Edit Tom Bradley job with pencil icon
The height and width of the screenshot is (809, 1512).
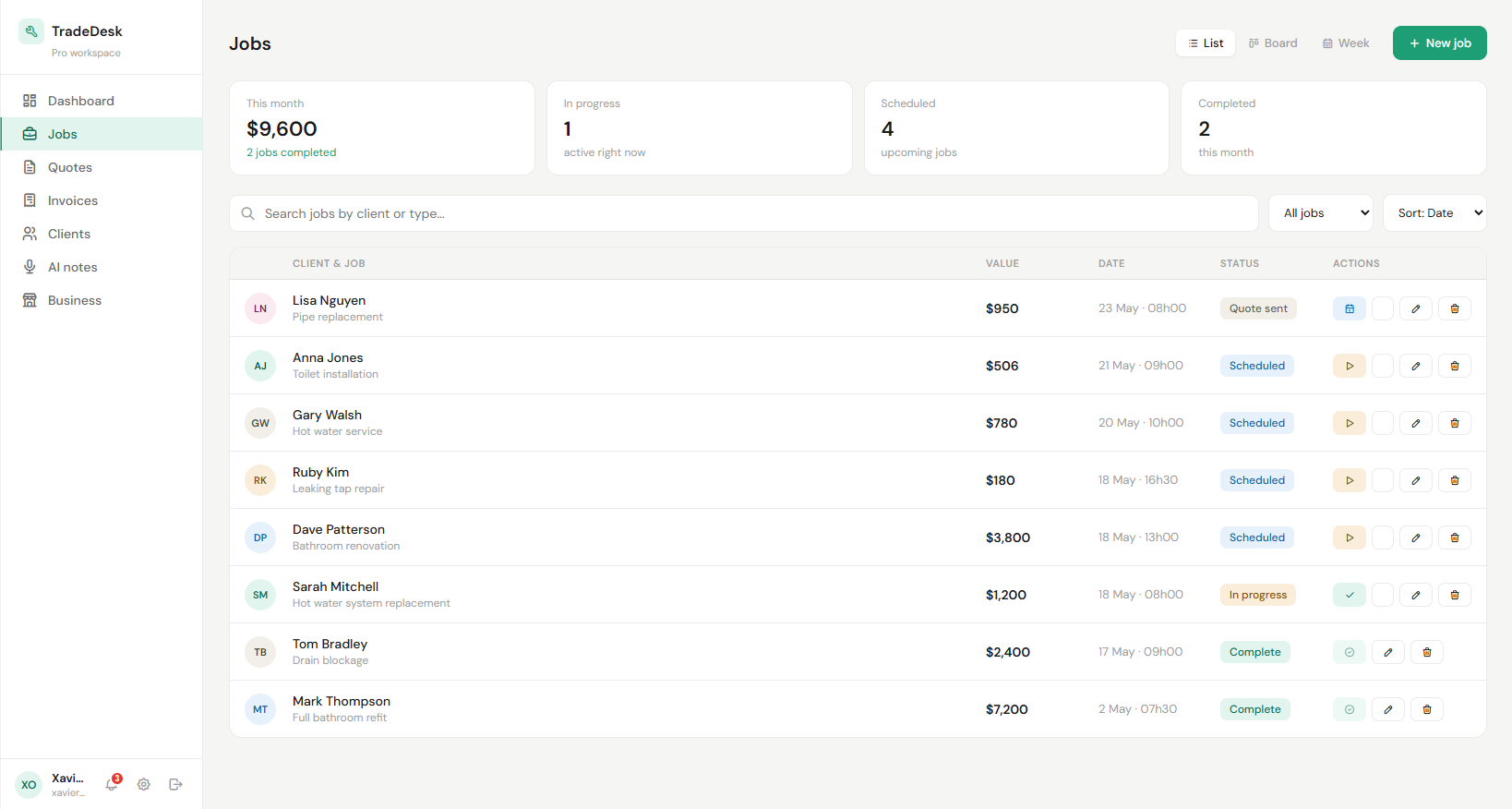1387,652
